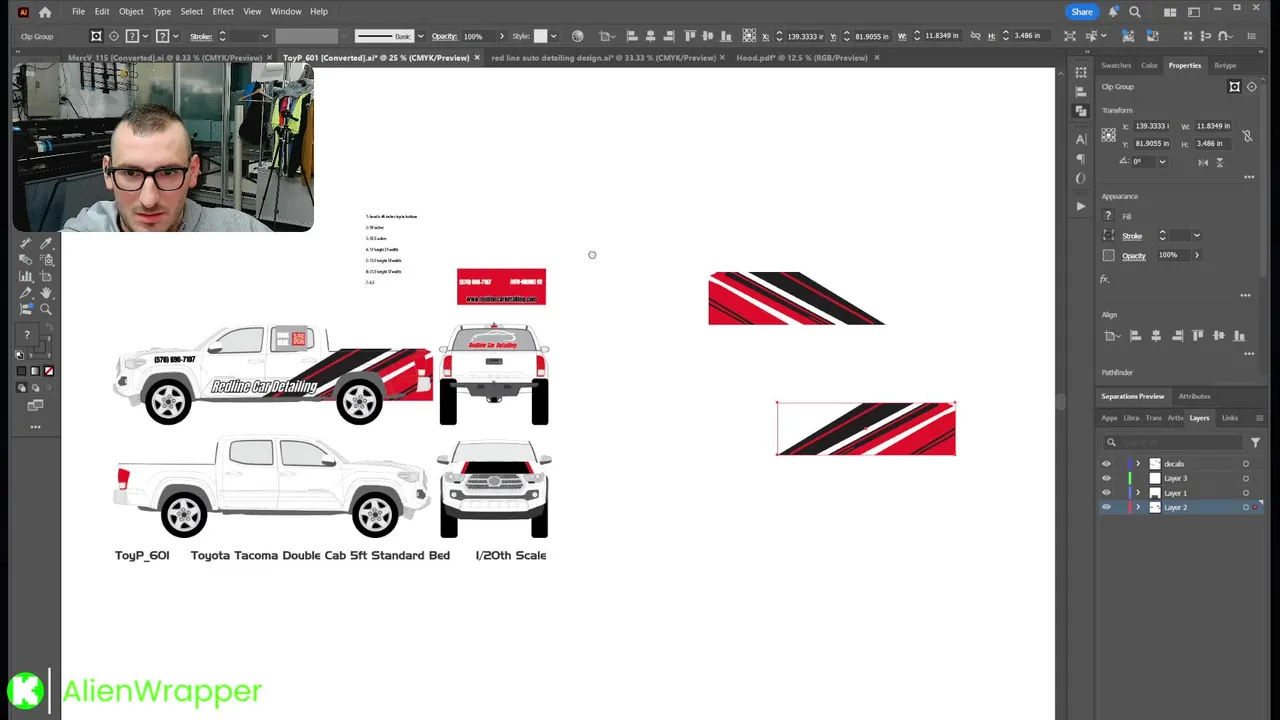Toggle visibility of Layer 1

click(1106, 493)
